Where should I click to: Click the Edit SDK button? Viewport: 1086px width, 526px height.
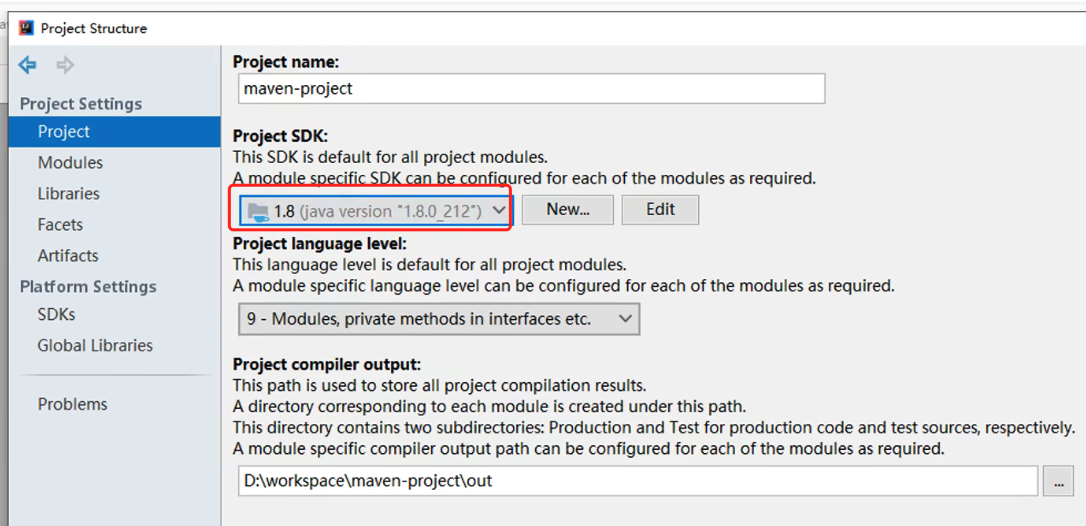pos(660,210)
